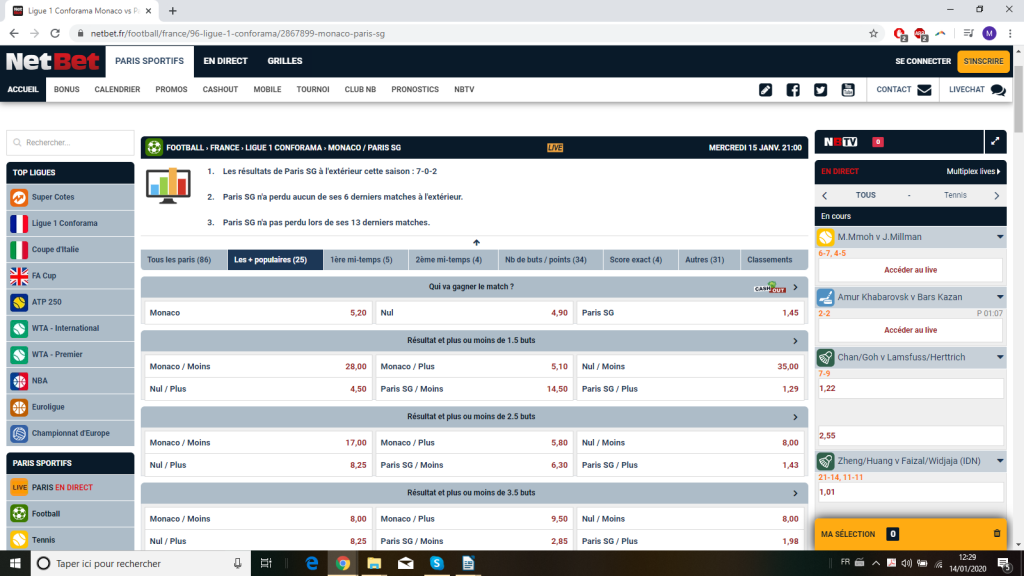Click the football icon in breadcrumb bar
1024x576 pixels.
(x=154, y=148)
